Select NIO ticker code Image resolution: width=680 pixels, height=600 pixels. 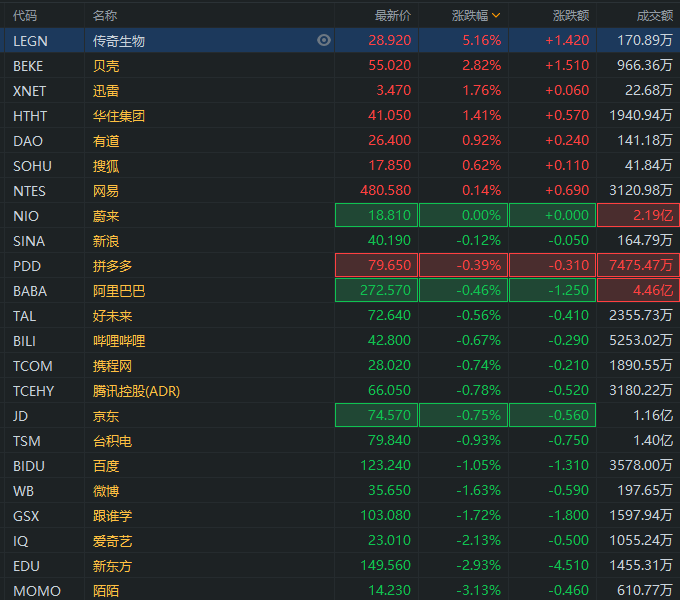pyautogui.click(x=26, y=216)
